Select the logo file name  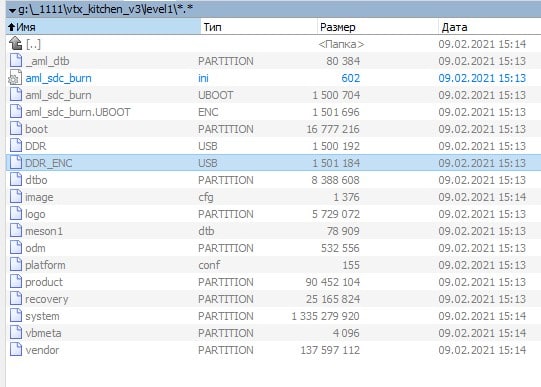[35, 214]
